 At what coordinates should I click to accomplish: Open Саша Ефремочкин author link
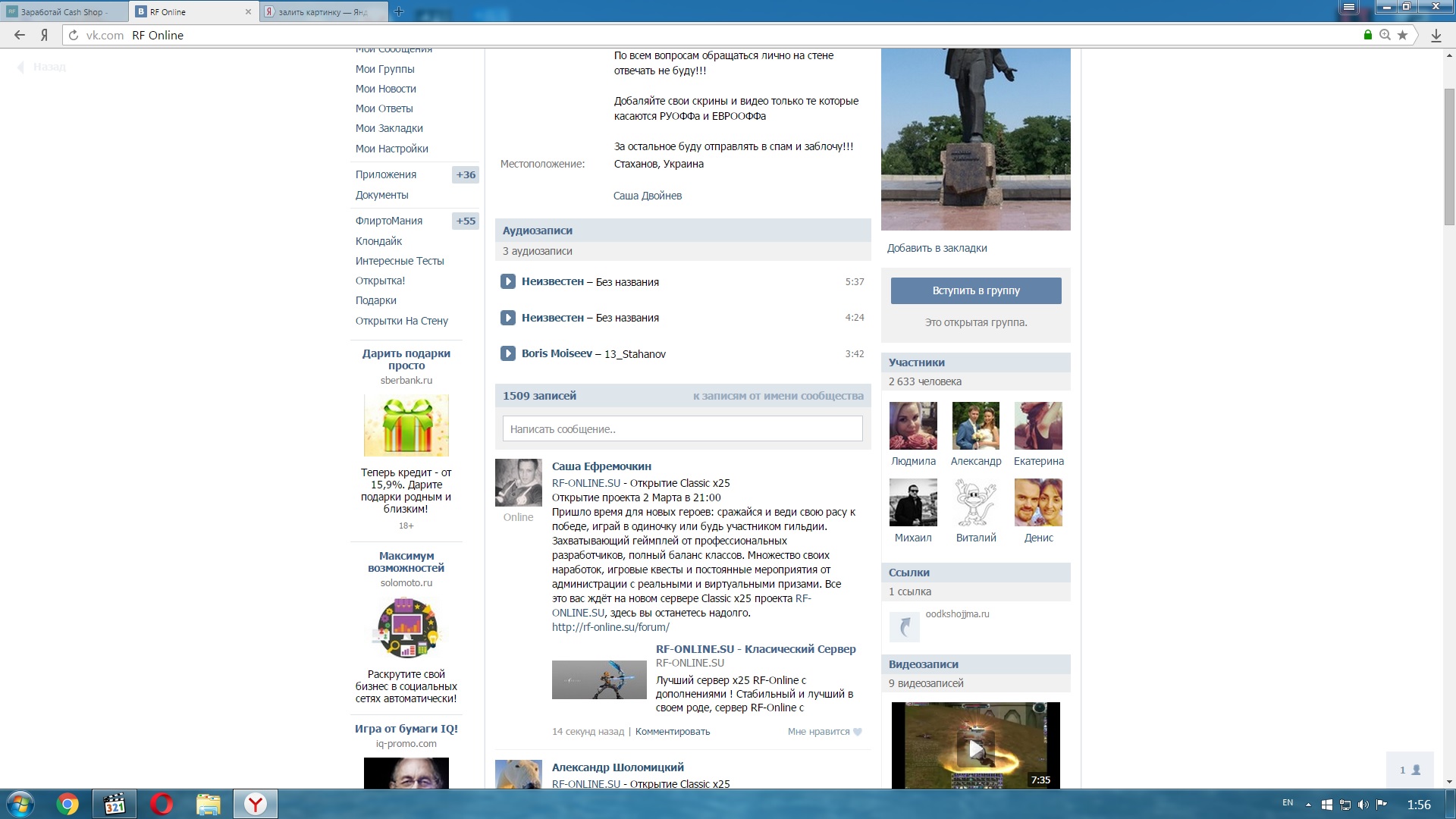(601, 466)
